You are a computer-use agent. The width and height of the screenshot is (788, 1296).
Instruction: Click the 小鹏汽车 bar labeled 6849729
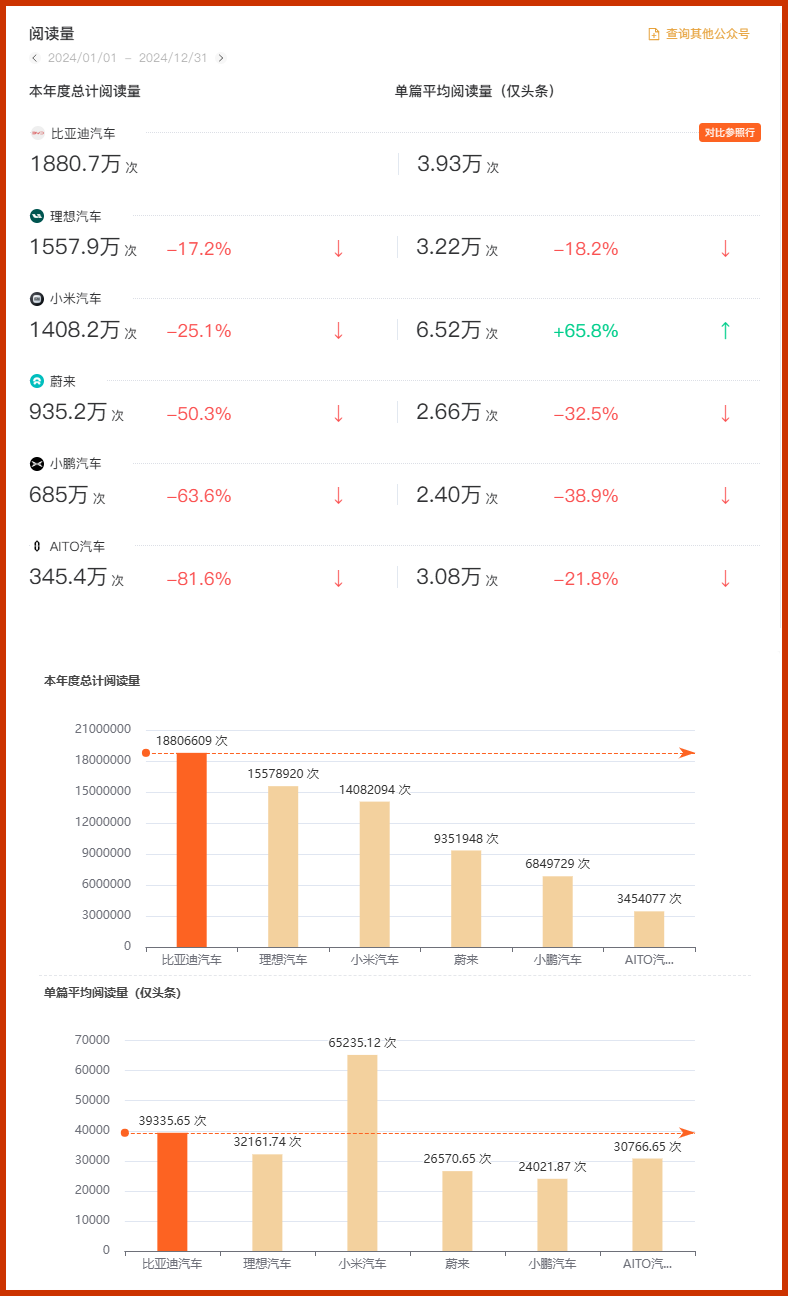tap(558, 911)
